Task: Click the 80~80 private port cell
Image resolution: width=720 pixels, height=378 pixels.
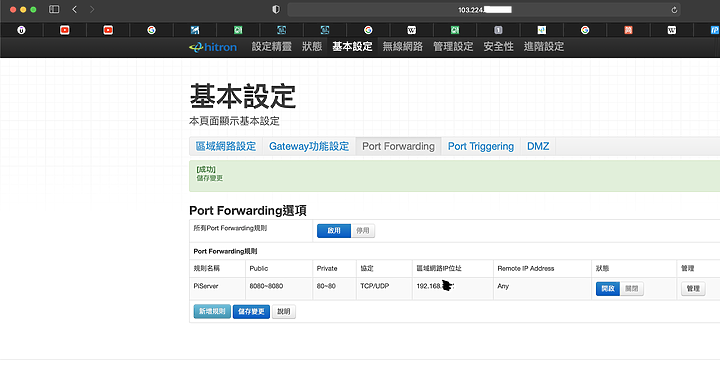Action: point(326,286)
